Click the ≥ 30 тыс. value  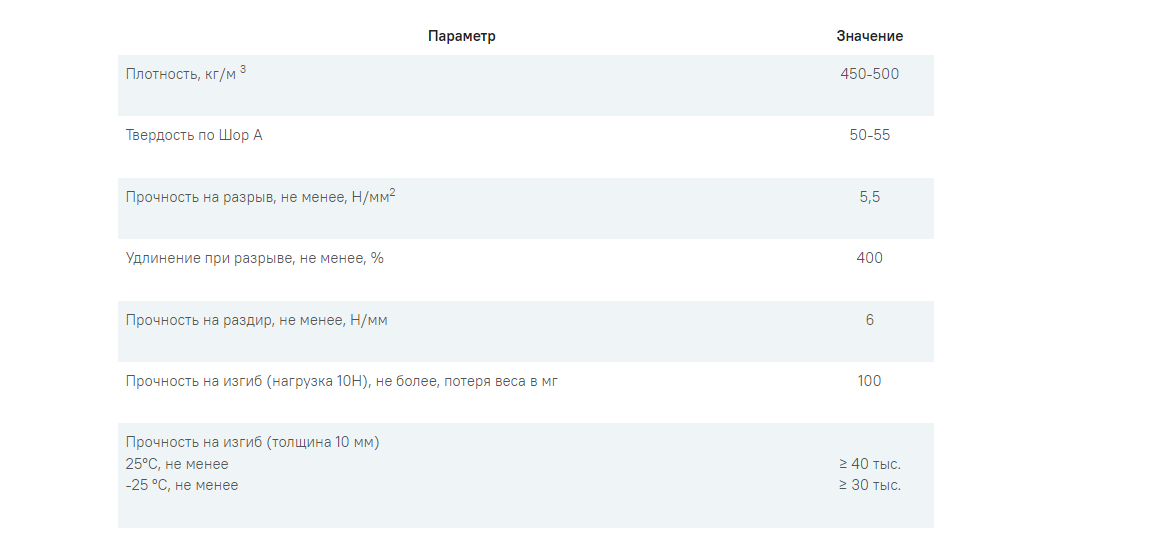[869, 485]
